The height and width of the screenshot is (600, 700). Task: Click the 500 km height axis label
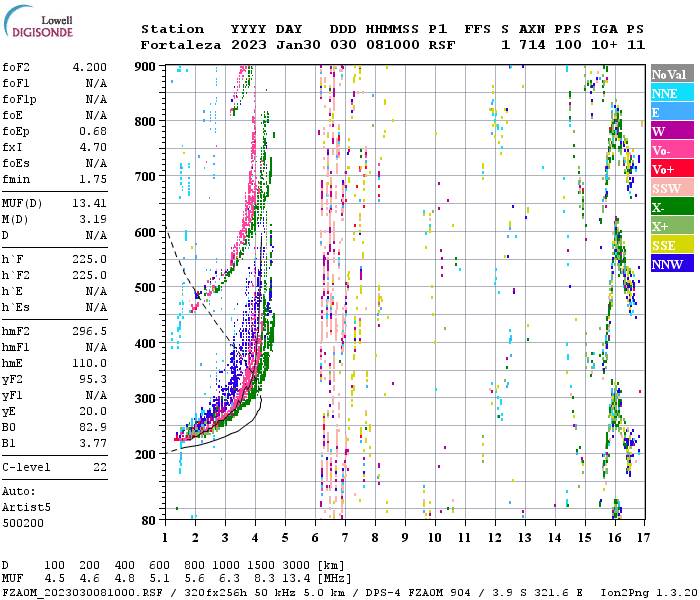145,287
